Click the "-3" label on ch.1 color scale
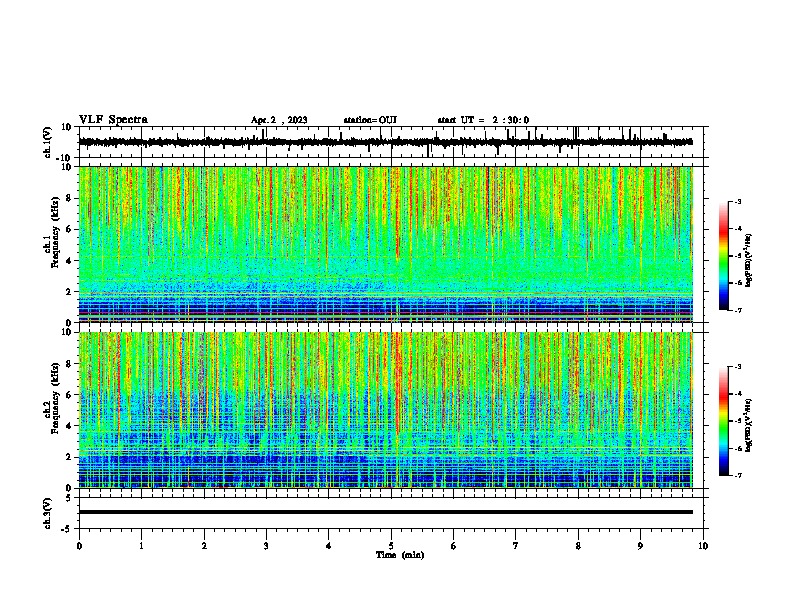This screenshot has height=612, width=792. click(x=737, y=201)
